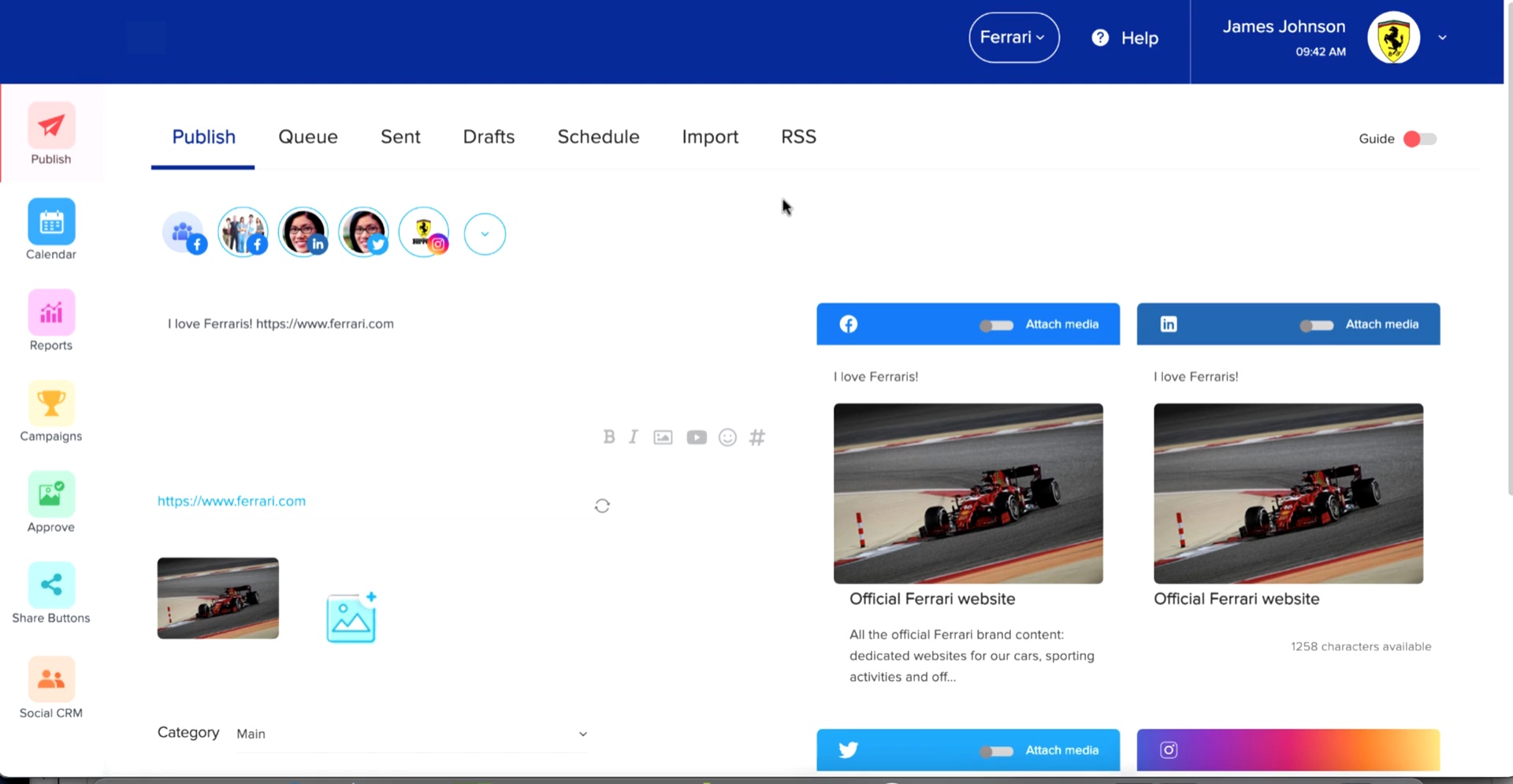This screenshot has height=784, width=1513.
Task: Switch to the RSS tab
Action: coord(798,137)
